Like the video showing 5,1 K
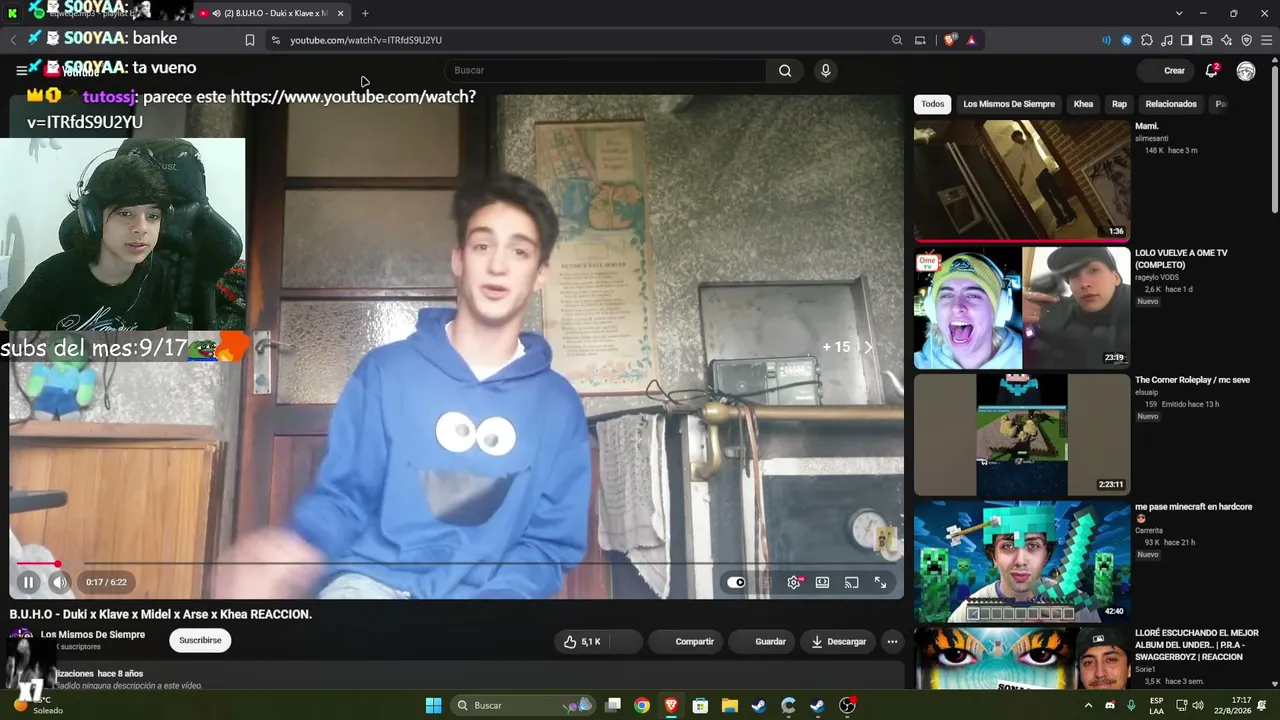Image resolution: width=1280 pixels, height=720 pixels. pos(582,641)
